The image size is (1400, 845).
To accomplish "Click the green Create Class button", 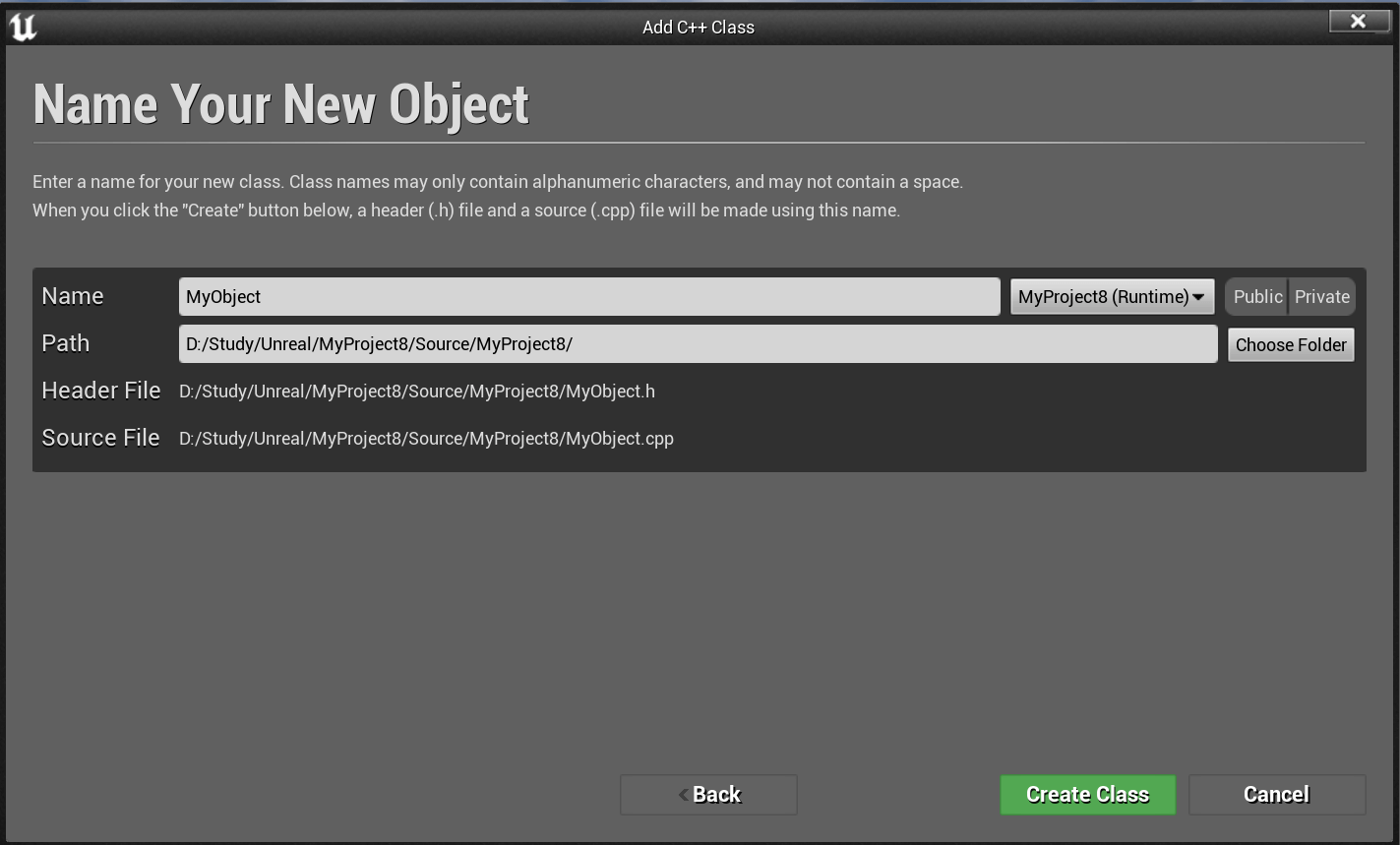I will pyautogui.click(x=1087, y=794).
